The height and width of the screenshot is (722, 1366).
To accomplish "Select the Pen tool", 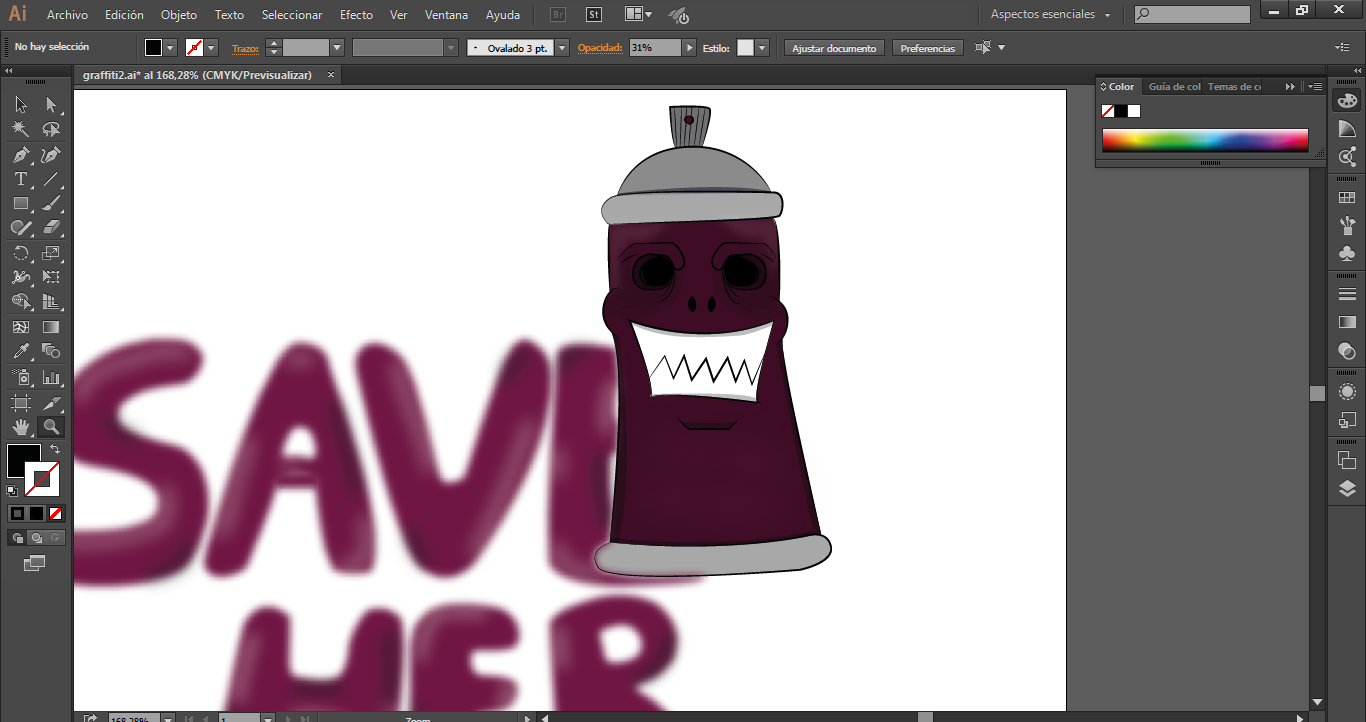I will click(x=20, y=155).
